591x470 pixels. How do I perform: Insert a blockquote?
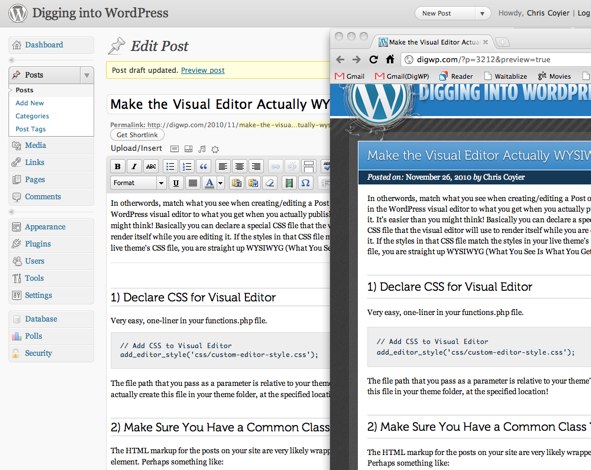coord(204,166)
